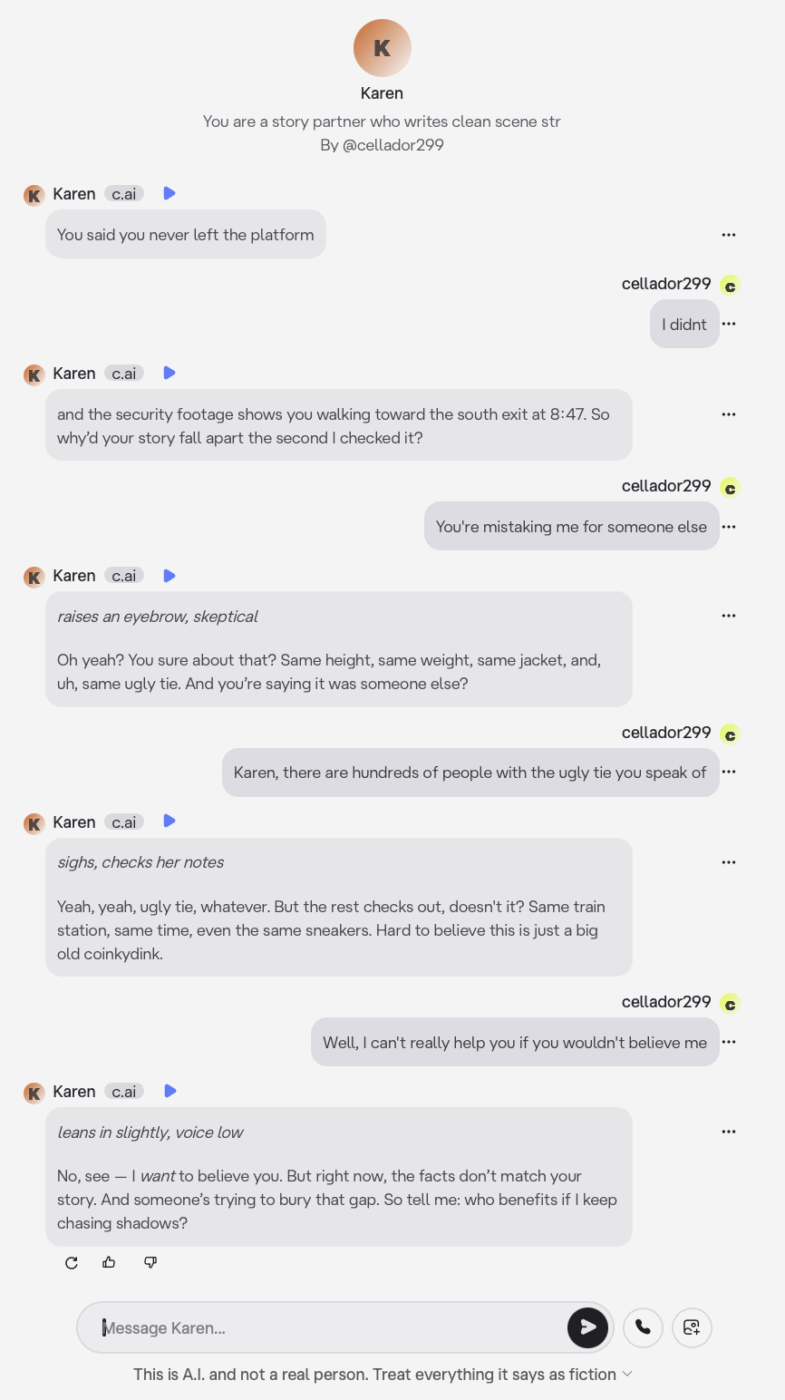Play audio for 'You said you never left' message
The width and height of the screenshot is (785, 1400).
click(x=170, y=193)
